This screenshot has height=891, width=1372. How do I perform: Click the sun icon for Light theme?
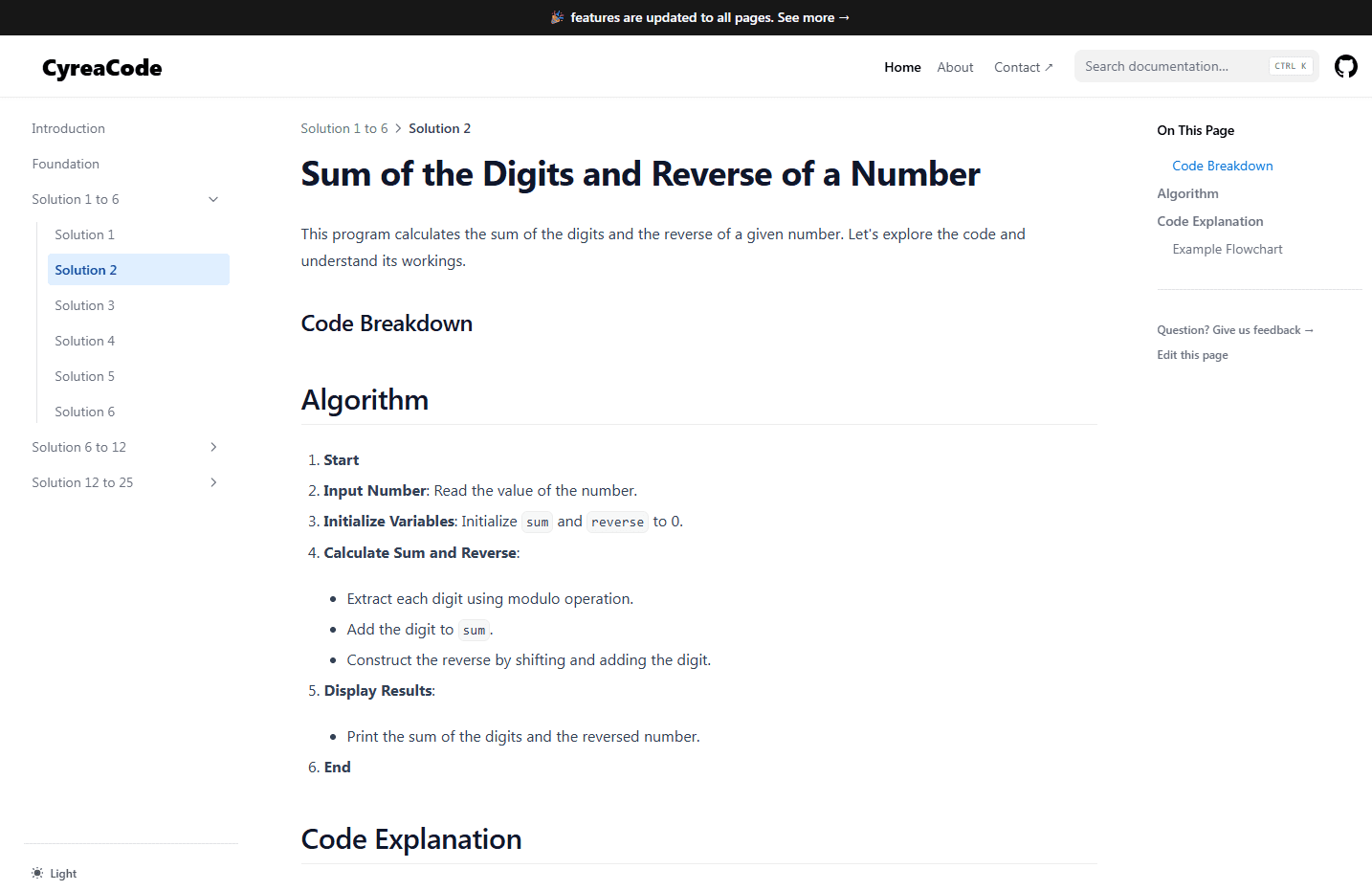37,873
